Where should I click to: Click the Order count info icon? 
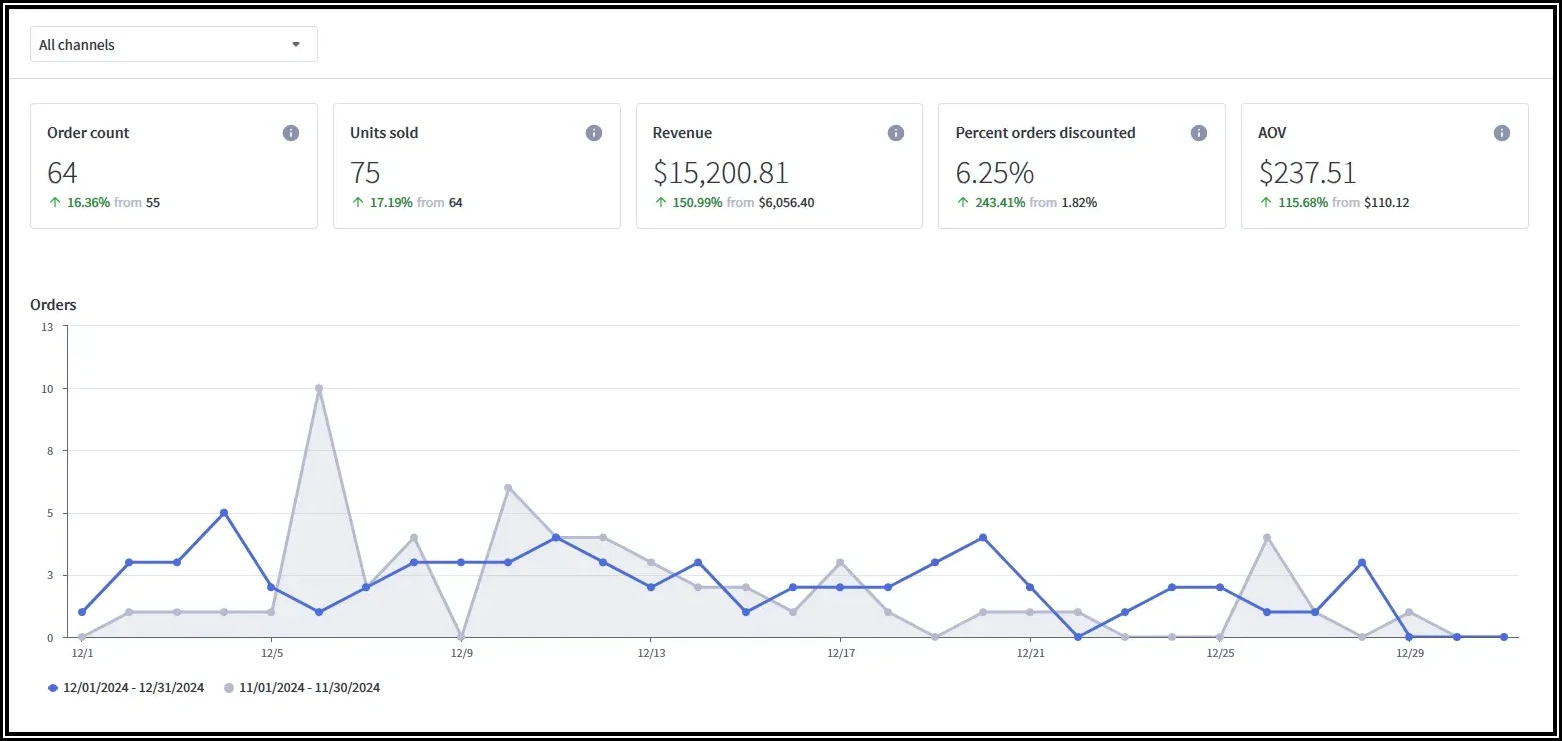291,133
